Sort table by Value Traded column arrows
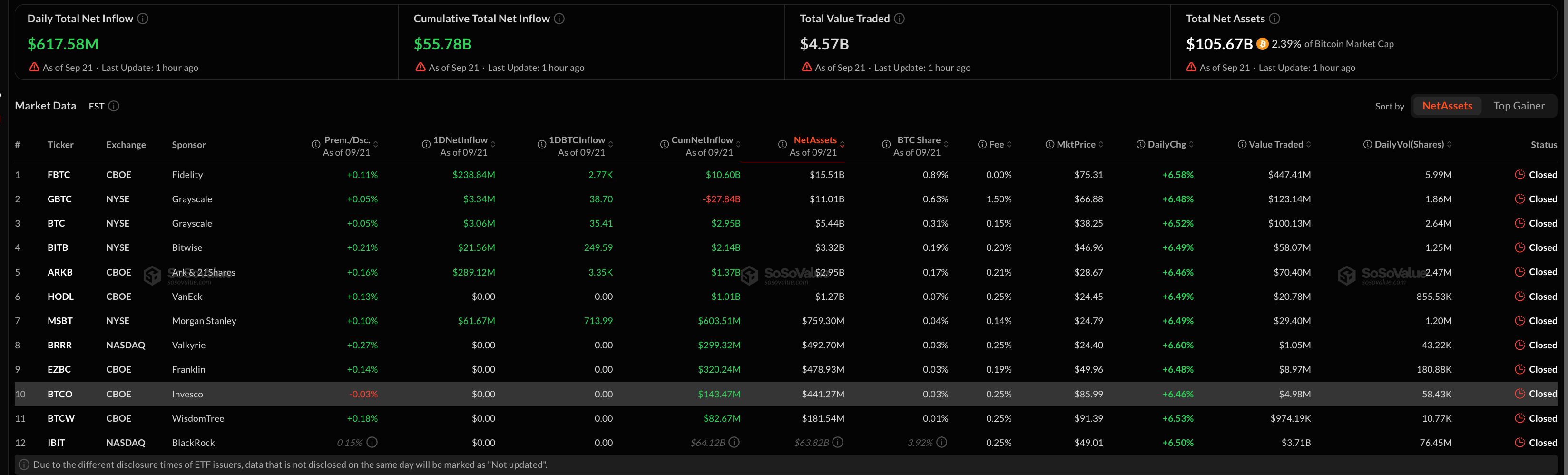 [1309, 144]
